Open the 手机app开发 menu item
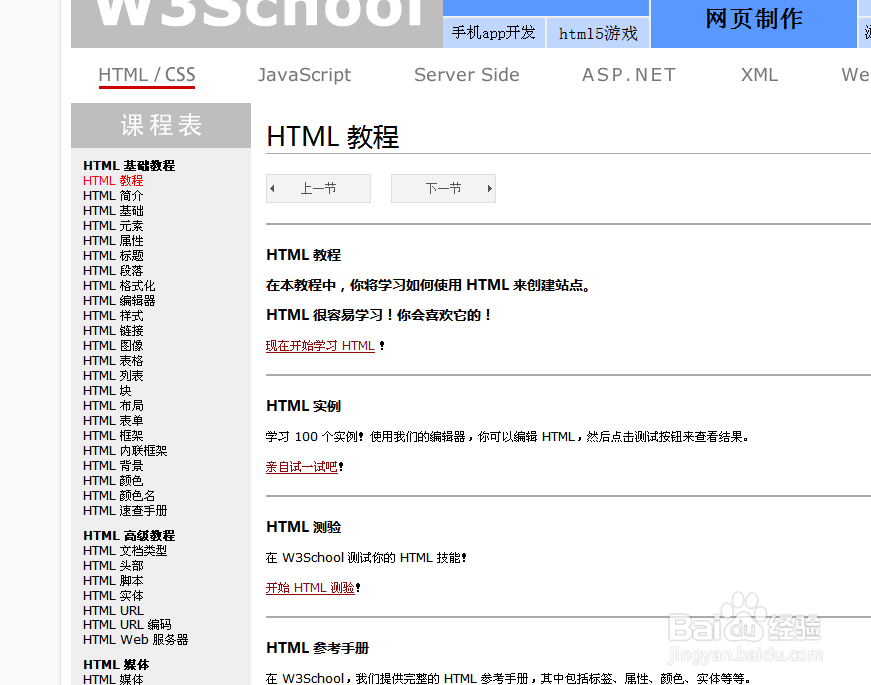871x685 pixels. click(x=493, y=33)
